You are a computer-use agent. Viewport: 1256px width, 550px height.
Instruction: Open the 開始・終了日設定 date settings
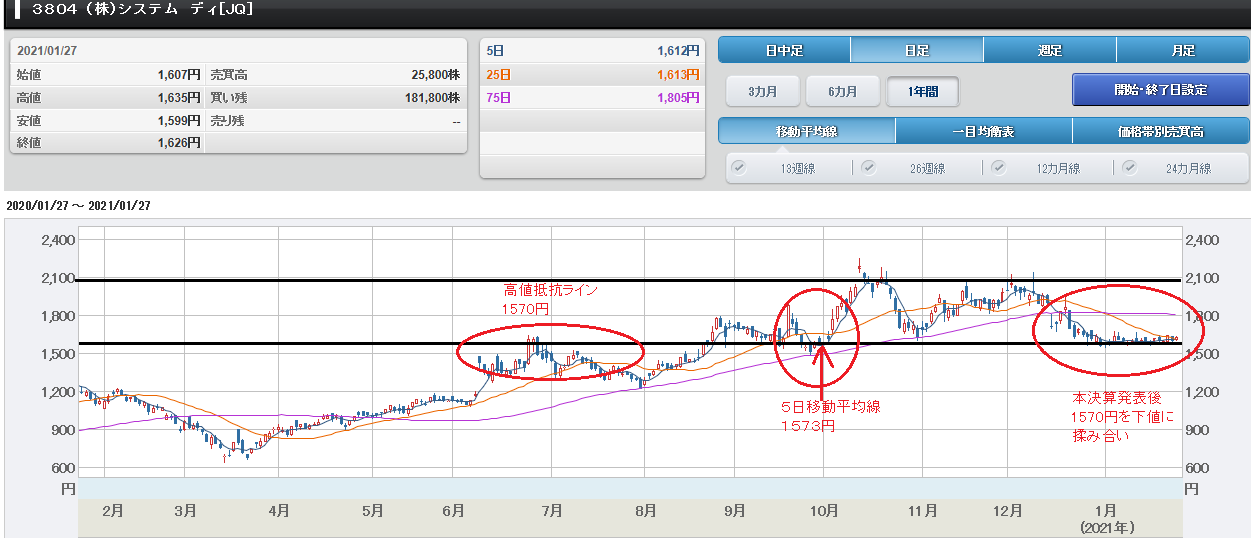(1160, 90)
